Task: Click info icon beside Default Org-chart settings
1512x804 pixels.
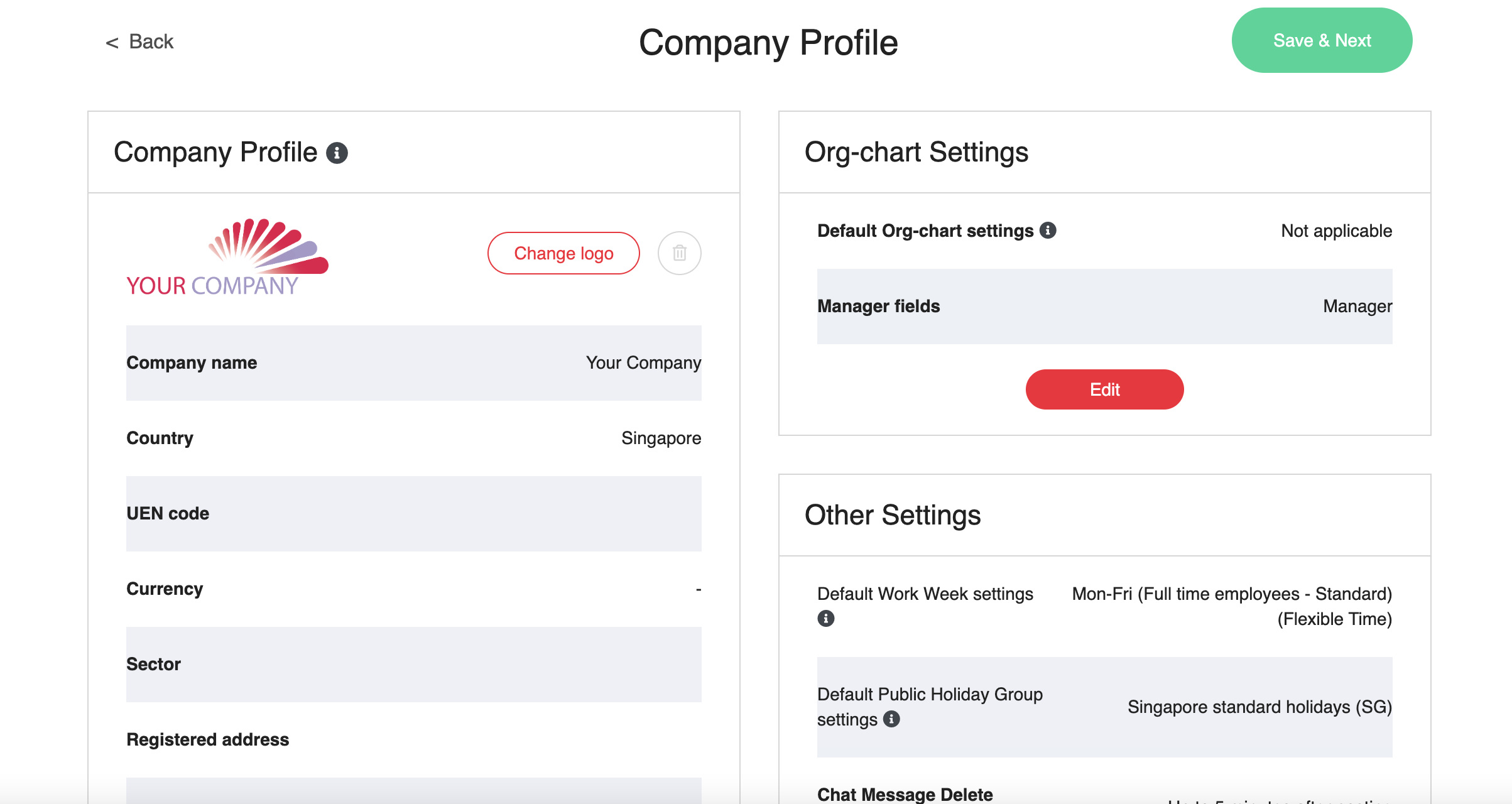Action: [x=1048, y=231]
